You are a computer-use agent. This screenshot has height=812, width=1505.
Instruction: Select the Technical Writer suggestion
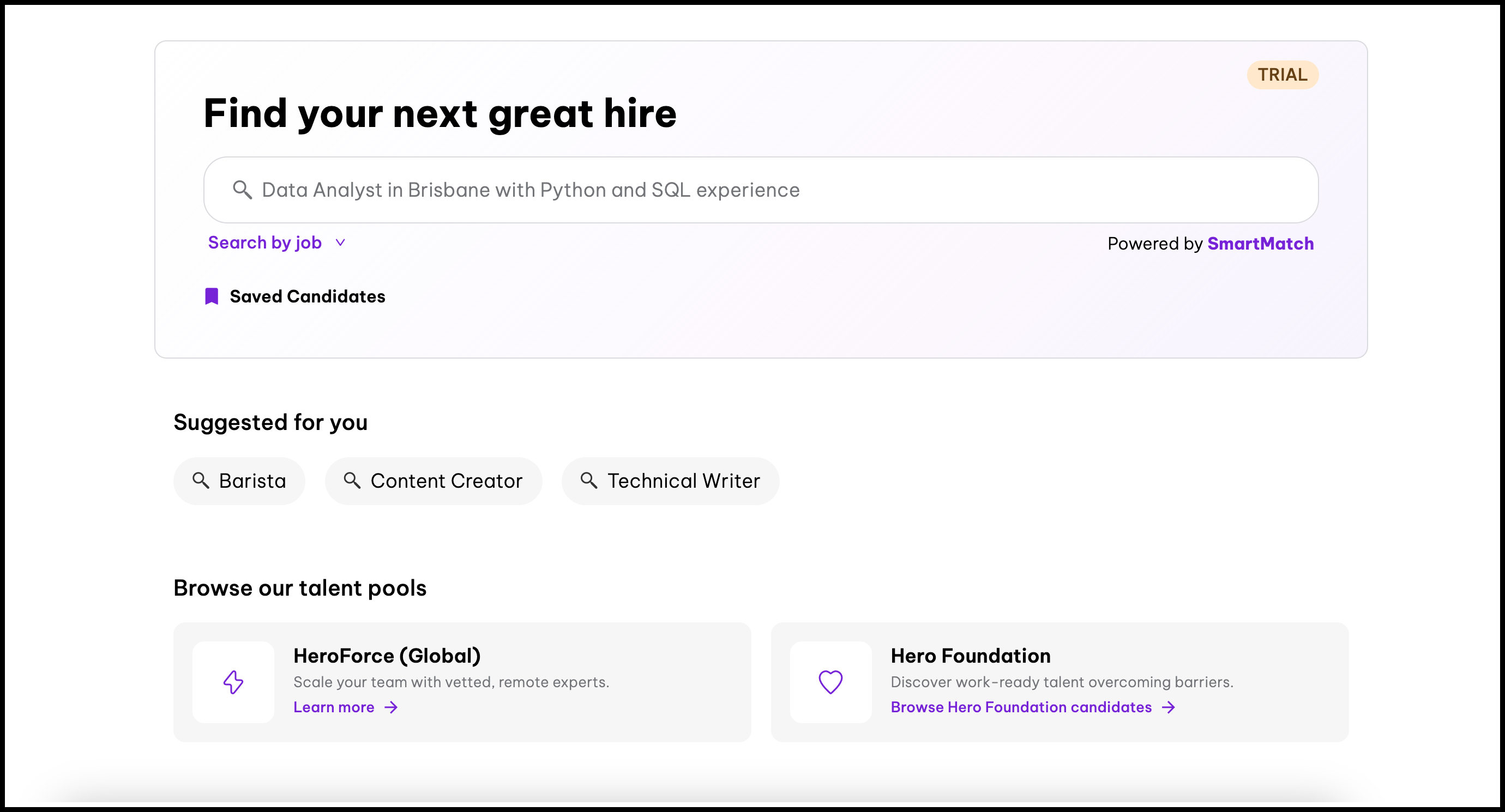[683, 481]
